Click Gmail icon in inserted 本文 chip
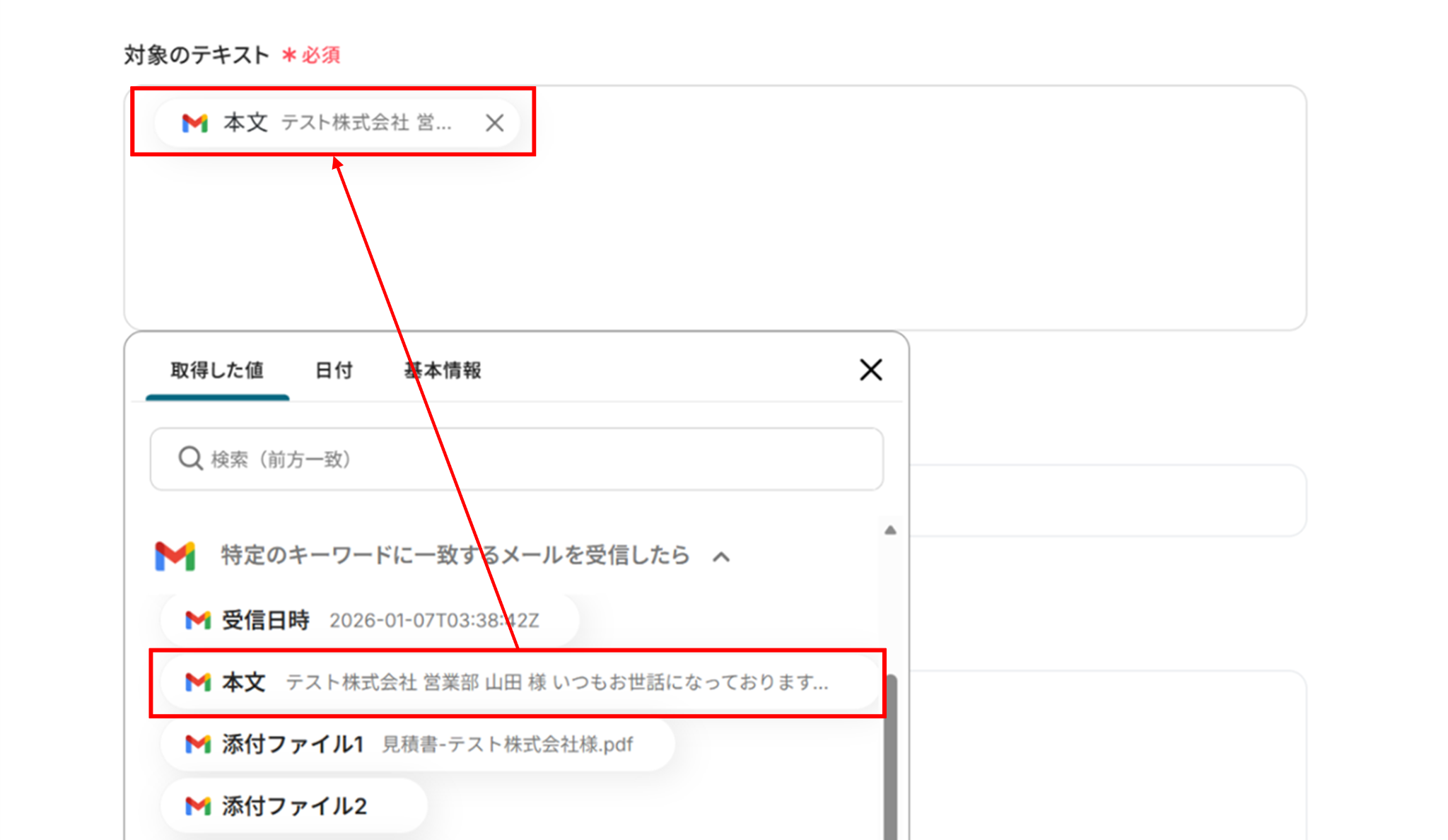The width and height of the screenshot is (1448, 840). (x=194, y=123)
